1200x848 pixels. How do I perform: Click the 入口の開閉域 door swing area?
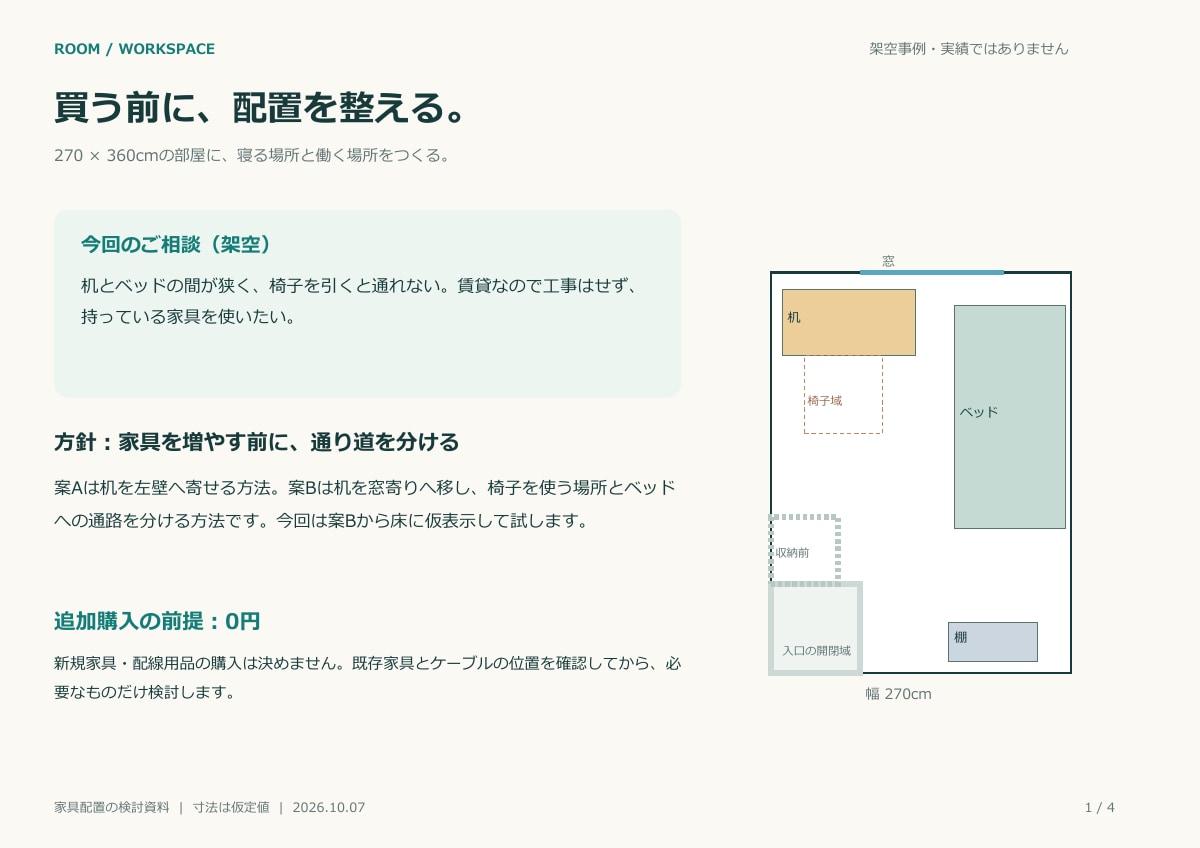pos(816,628)
